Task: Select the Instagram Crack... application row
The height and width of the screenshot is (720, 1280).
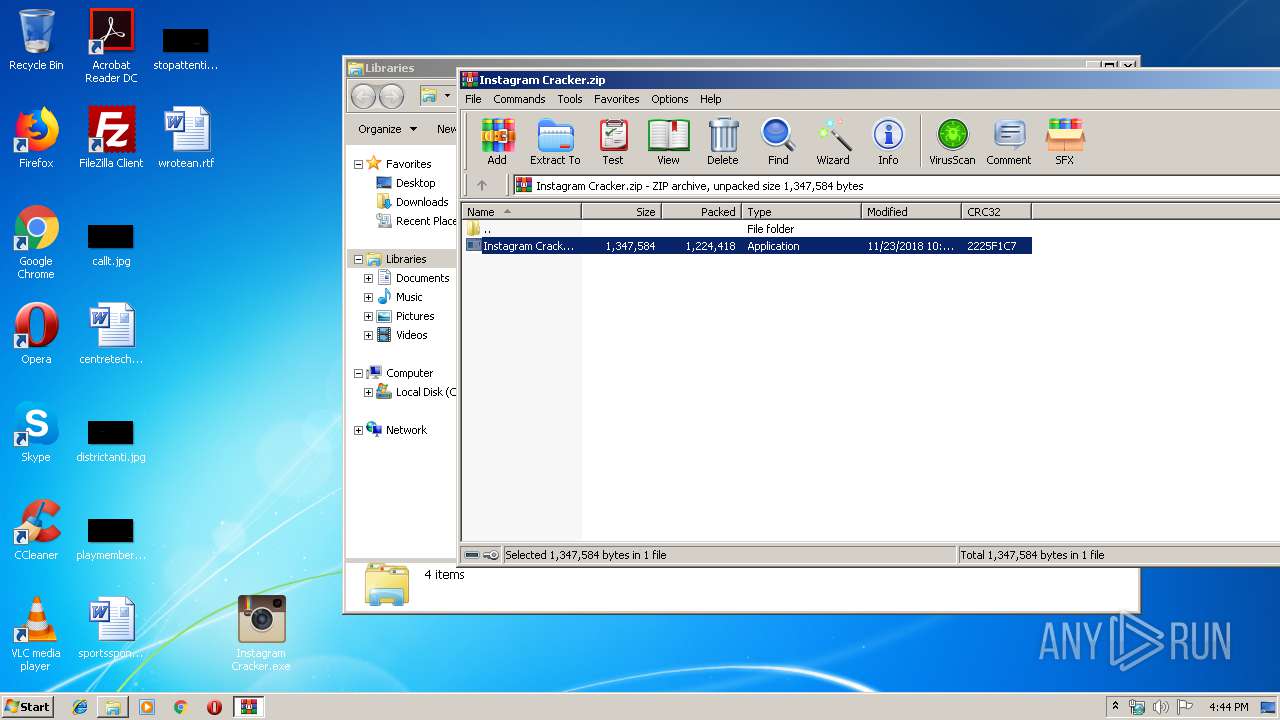Action: [746, 246]
